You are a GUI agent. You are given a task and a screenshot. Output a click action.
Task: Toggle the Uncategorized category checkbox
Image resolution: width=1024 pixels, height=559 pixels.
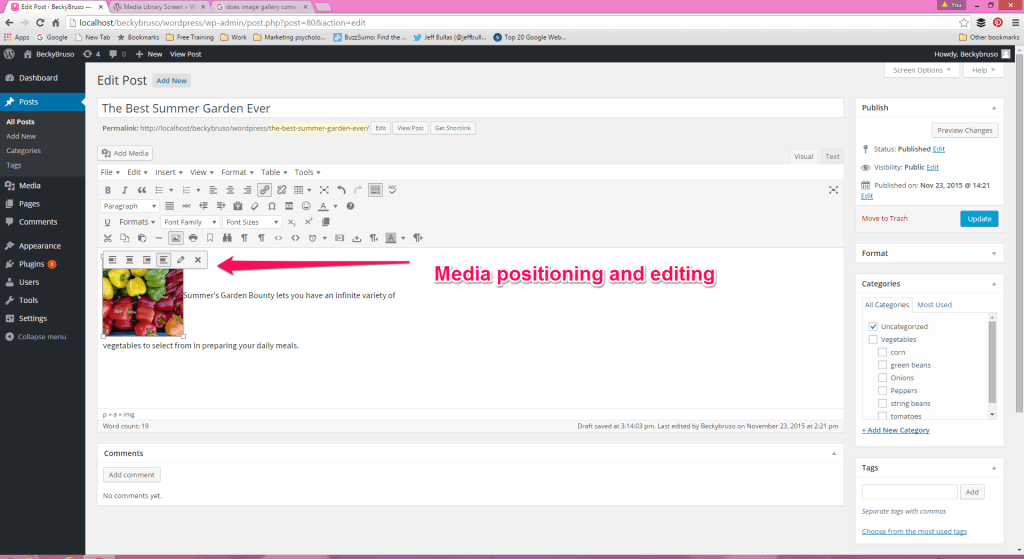point(873,327)
